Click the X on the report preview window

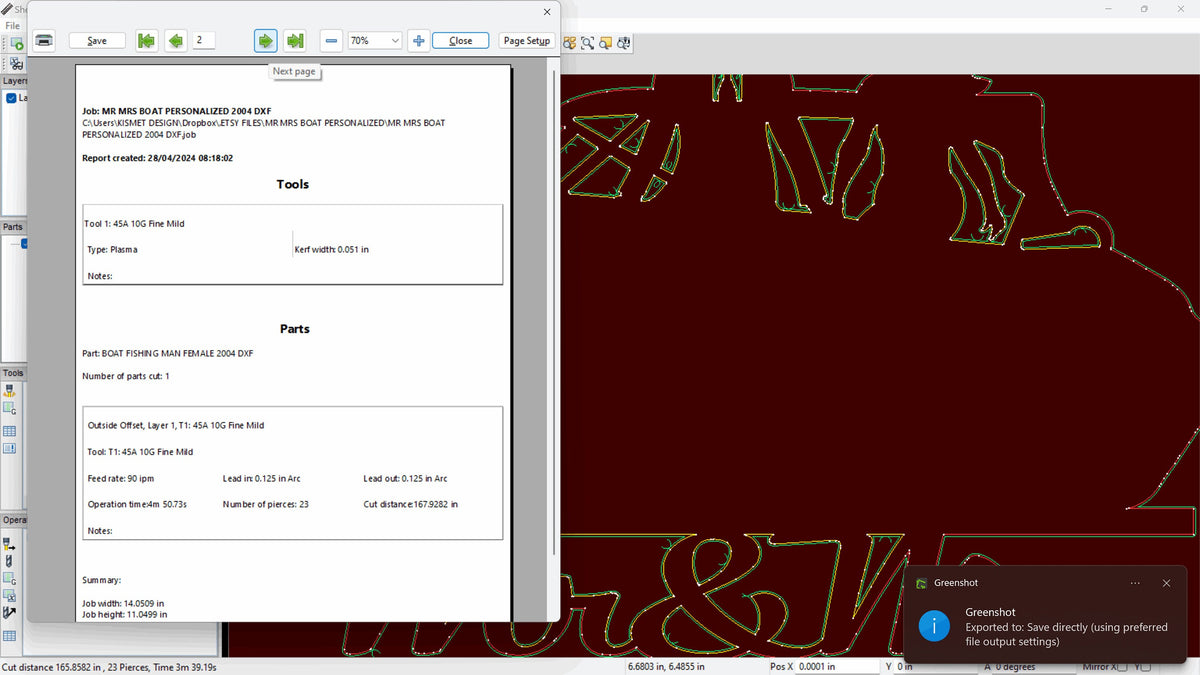(x=547, y=12)
